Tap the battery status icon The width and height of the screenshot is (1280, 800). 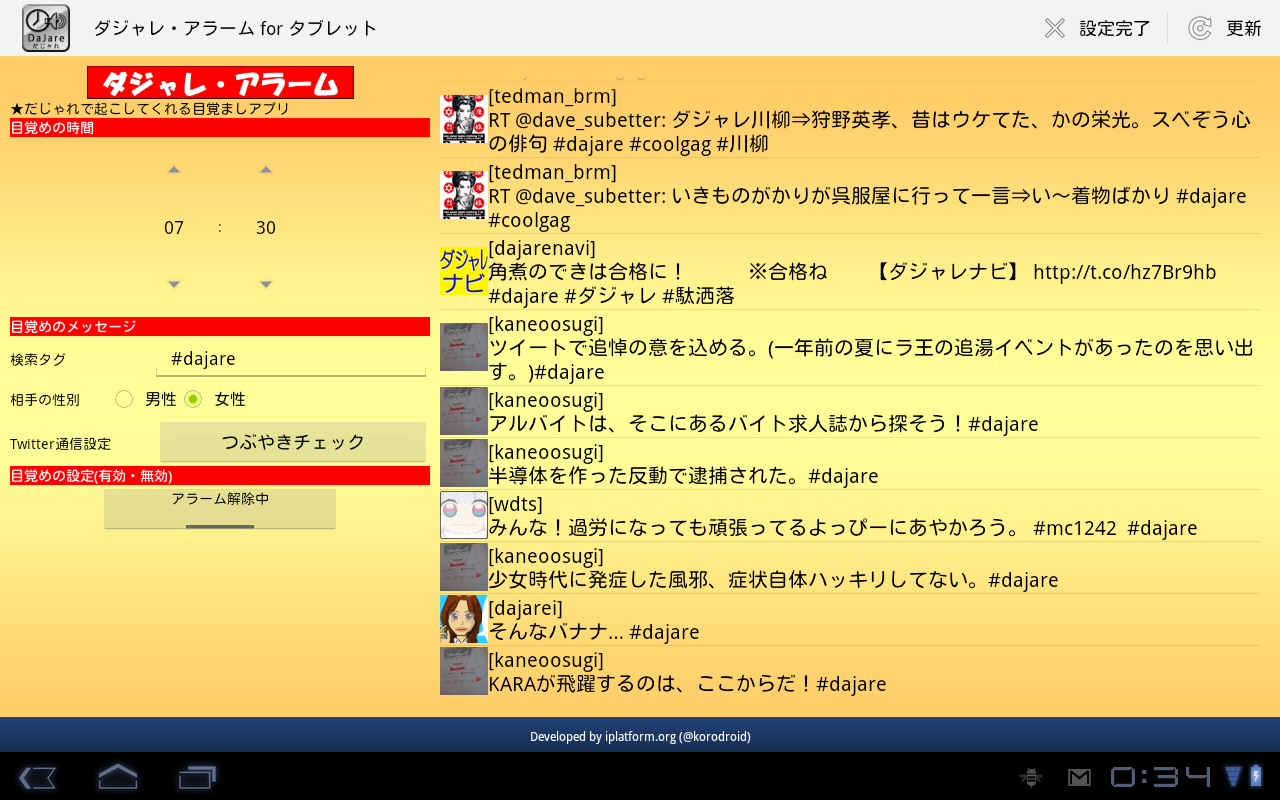point(1256,776)
